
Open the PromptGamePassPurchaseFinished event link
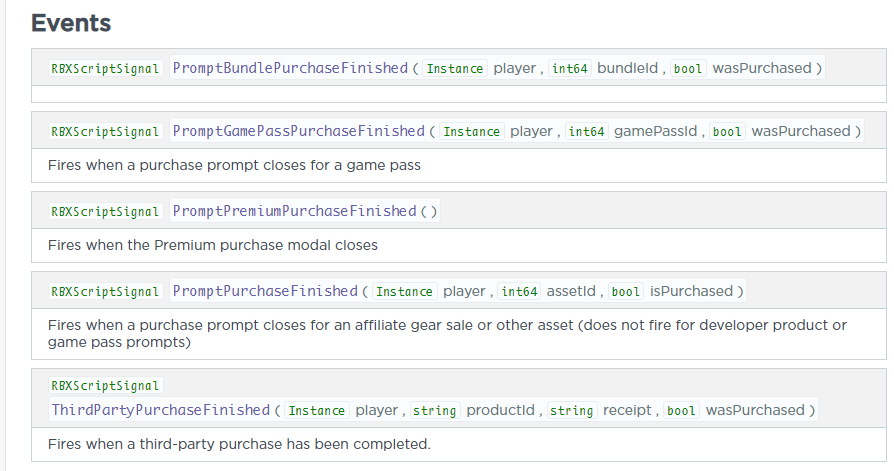pyautogui.click(x=298, y=131)
